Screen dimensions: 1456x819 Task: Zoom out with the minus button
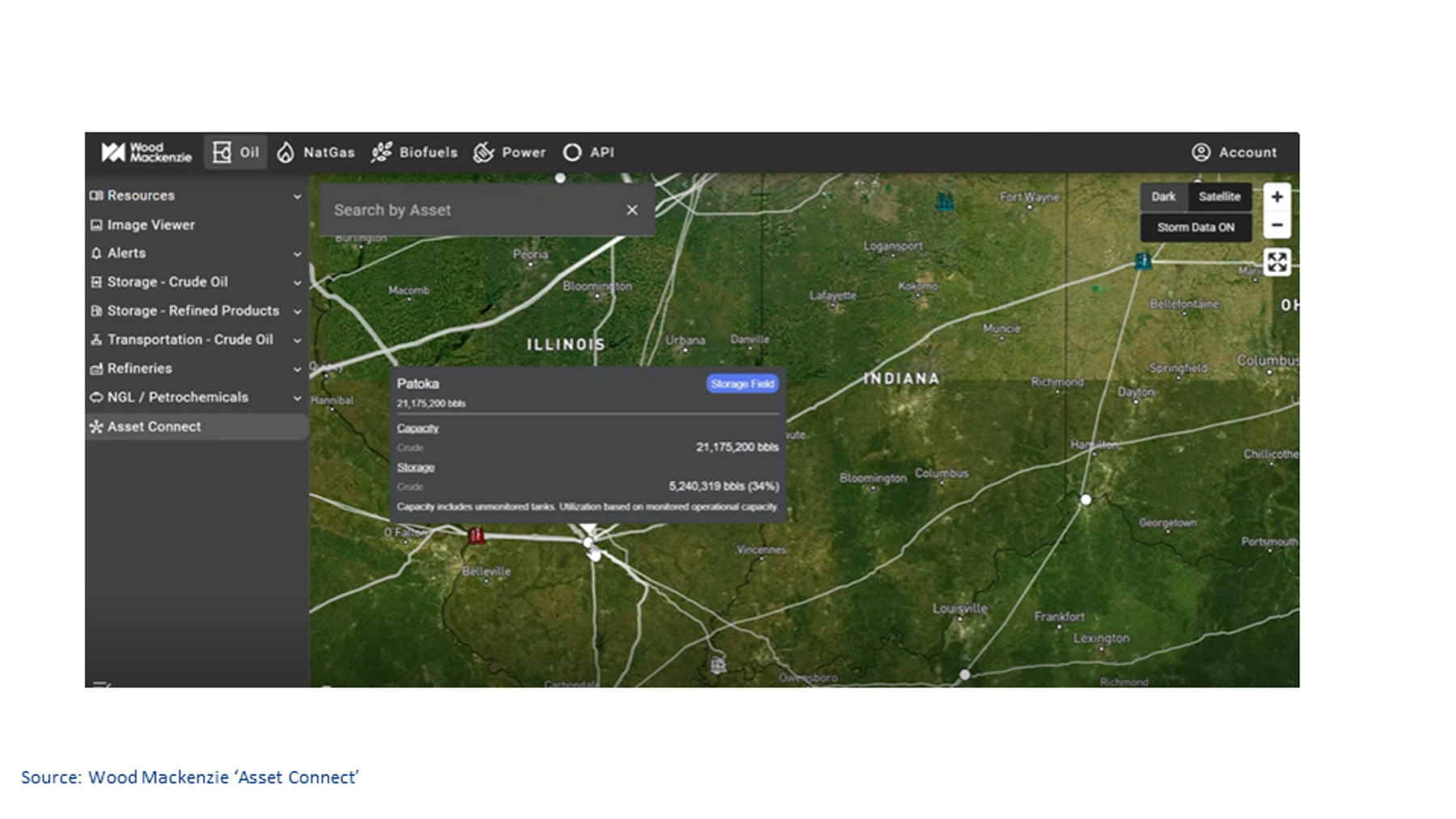[1276, 225]
